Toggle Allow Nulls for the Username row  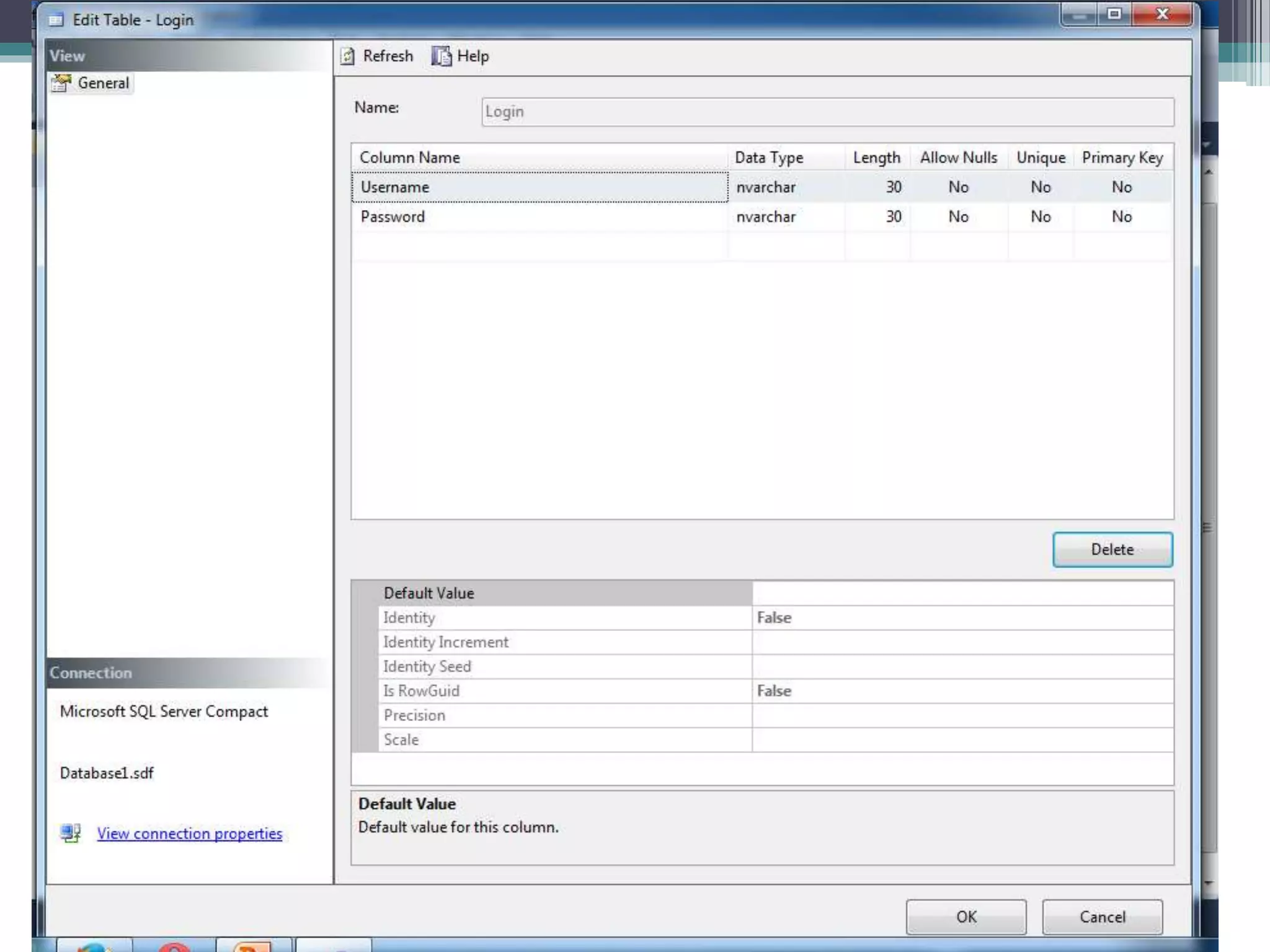click(959, 187)
